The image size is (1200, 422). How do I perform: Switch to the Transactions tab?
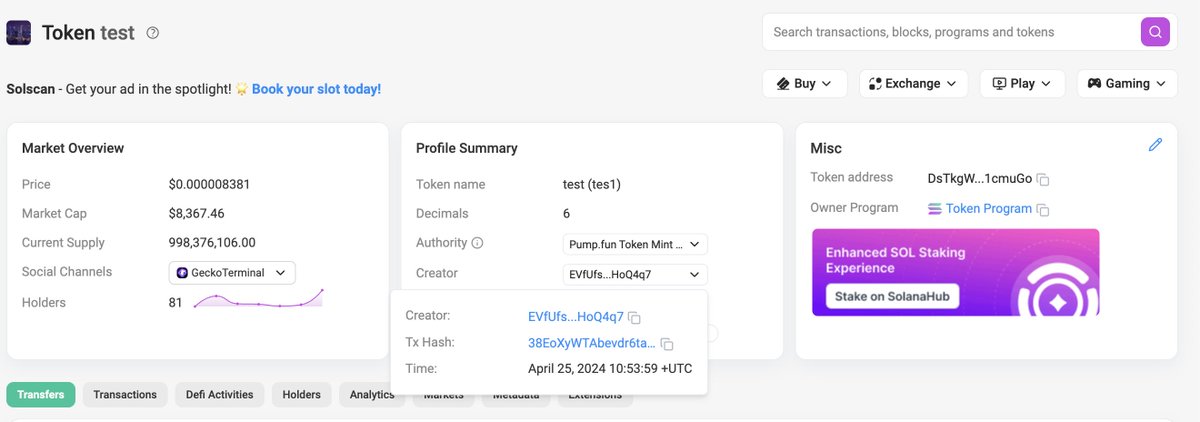125,394
